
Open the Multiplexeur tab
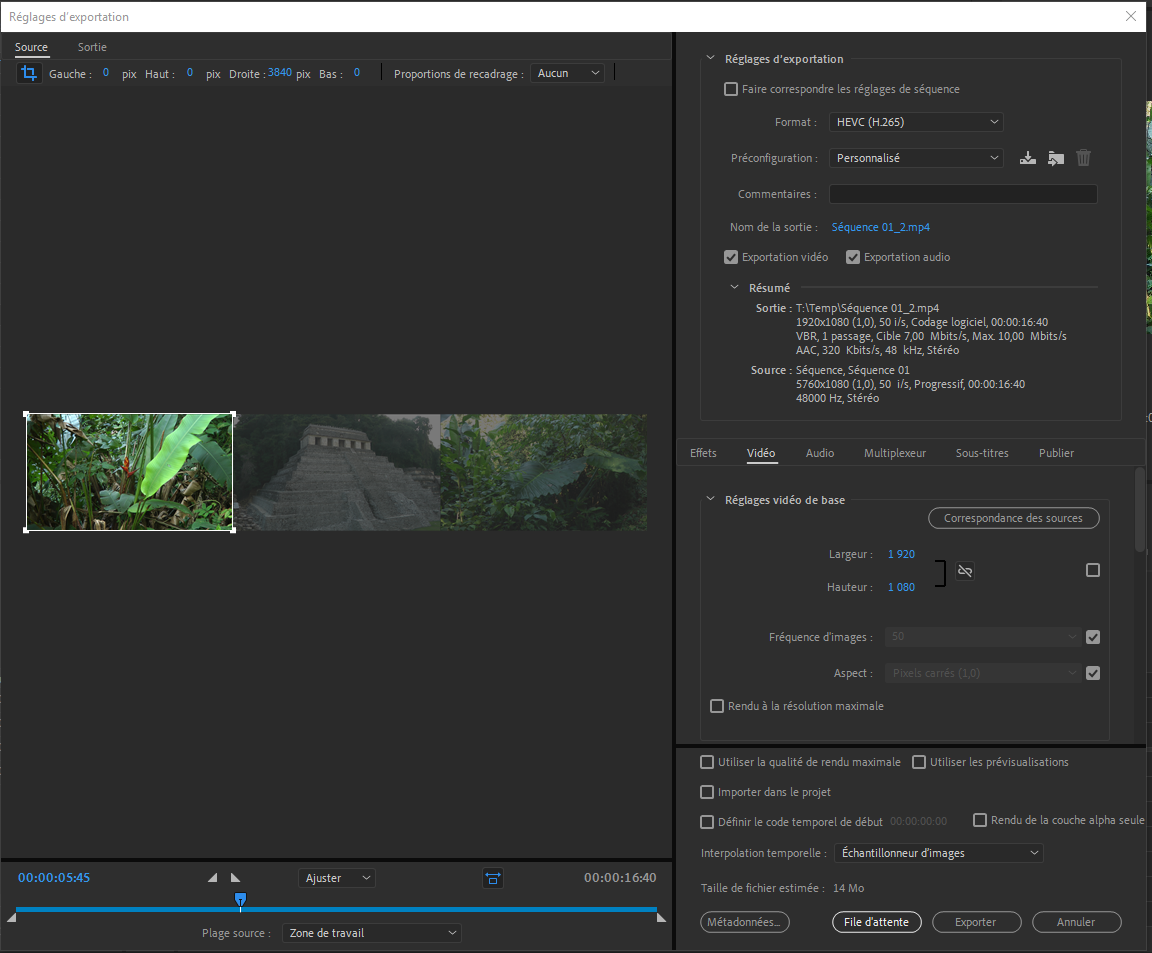(x=895, y=453)
